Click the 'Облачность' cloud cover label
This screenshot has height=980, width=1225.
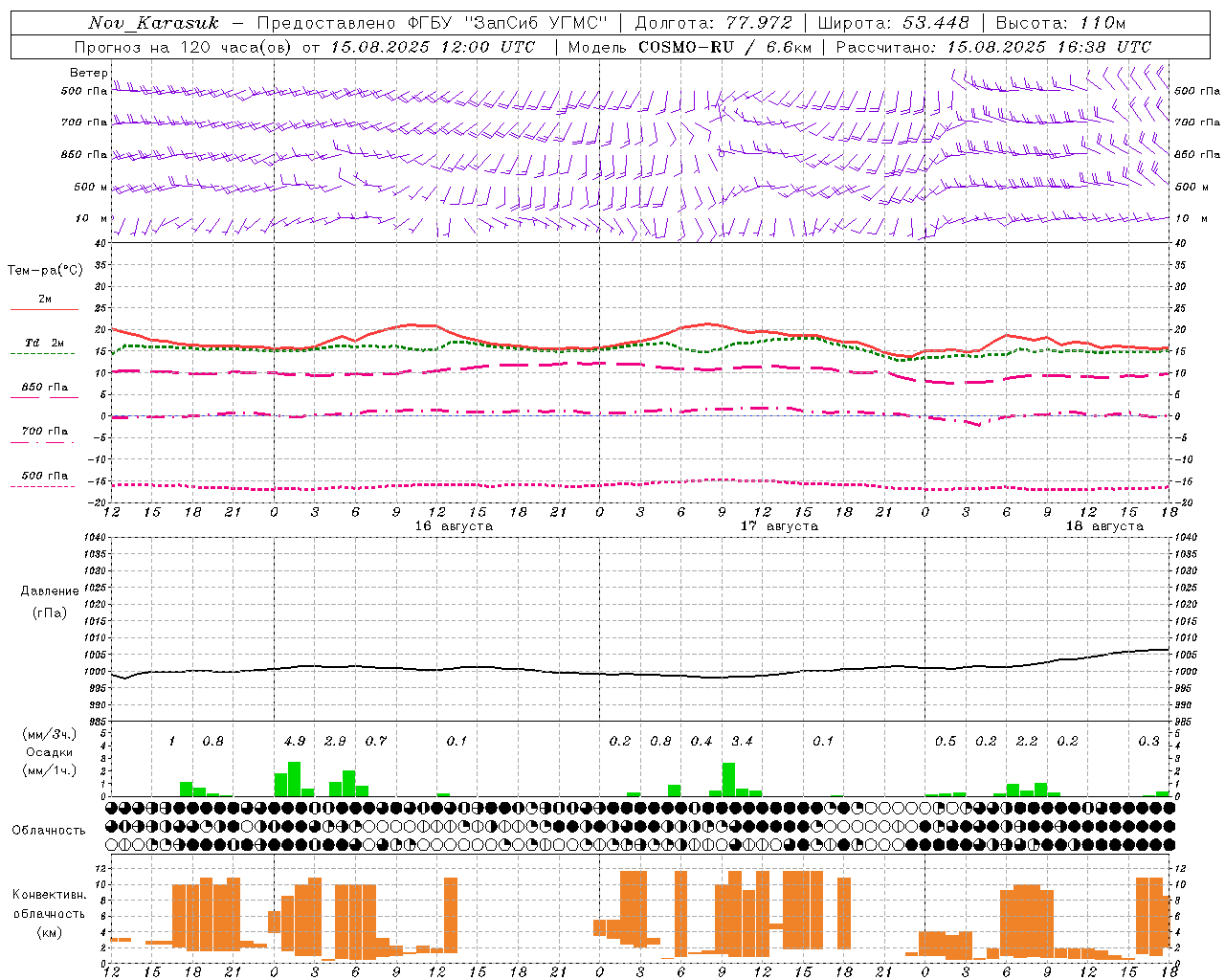click(x=49, y=831)
